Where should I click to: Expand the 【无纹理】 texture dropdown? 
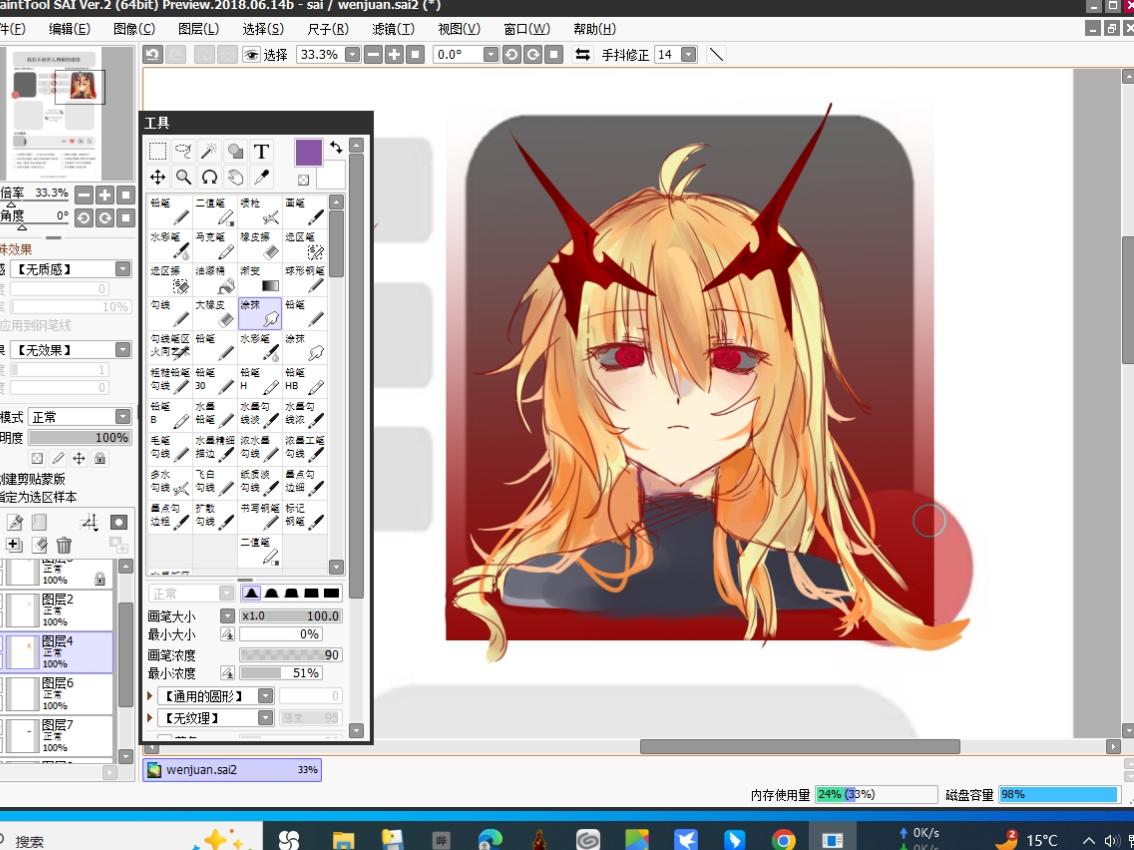[x=265, y=718]
